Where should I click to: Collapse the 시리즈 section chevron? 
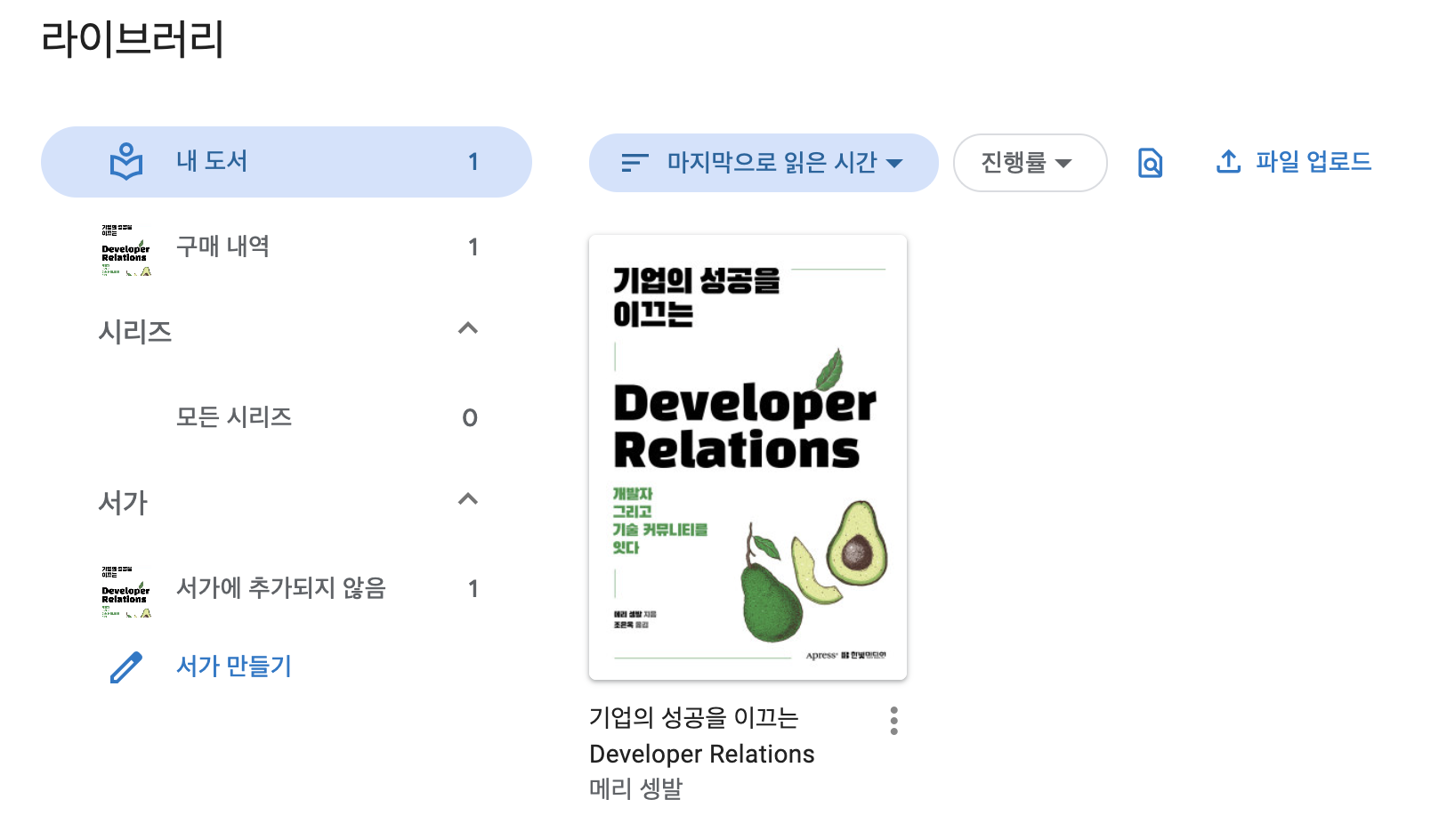(x=468, y=328)
